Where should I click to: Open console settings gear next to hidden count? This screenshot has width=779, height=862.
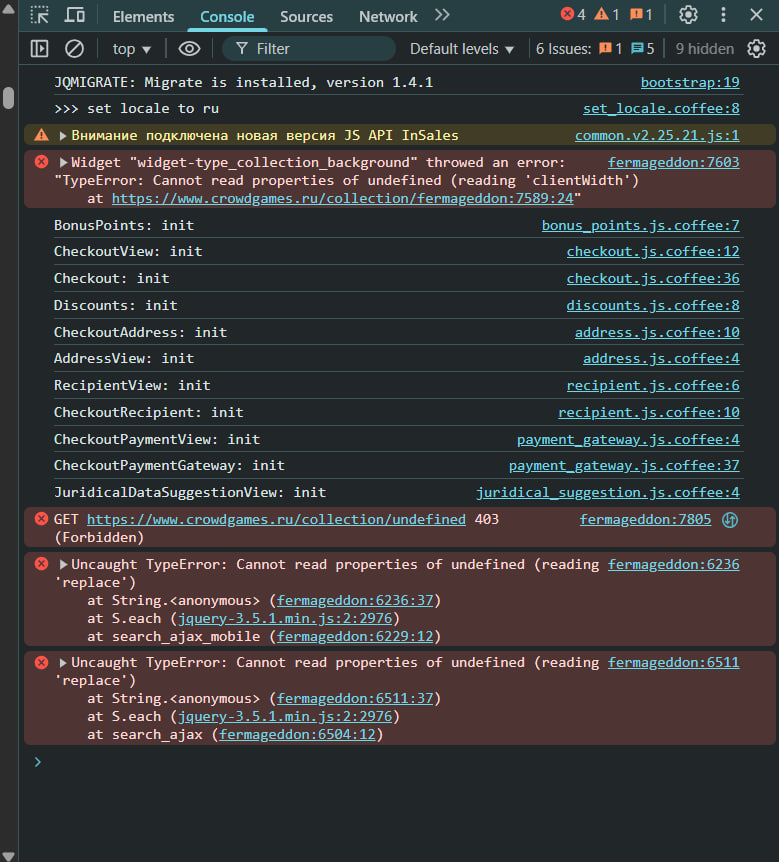click(757, 48)
